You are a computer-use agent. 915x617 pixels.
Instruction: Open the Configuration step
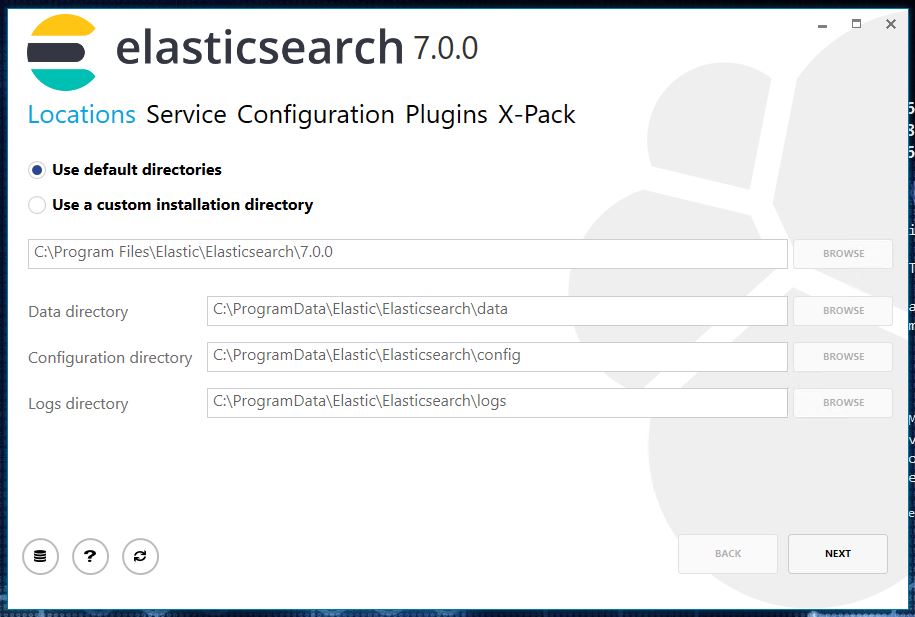coord(316,114)
